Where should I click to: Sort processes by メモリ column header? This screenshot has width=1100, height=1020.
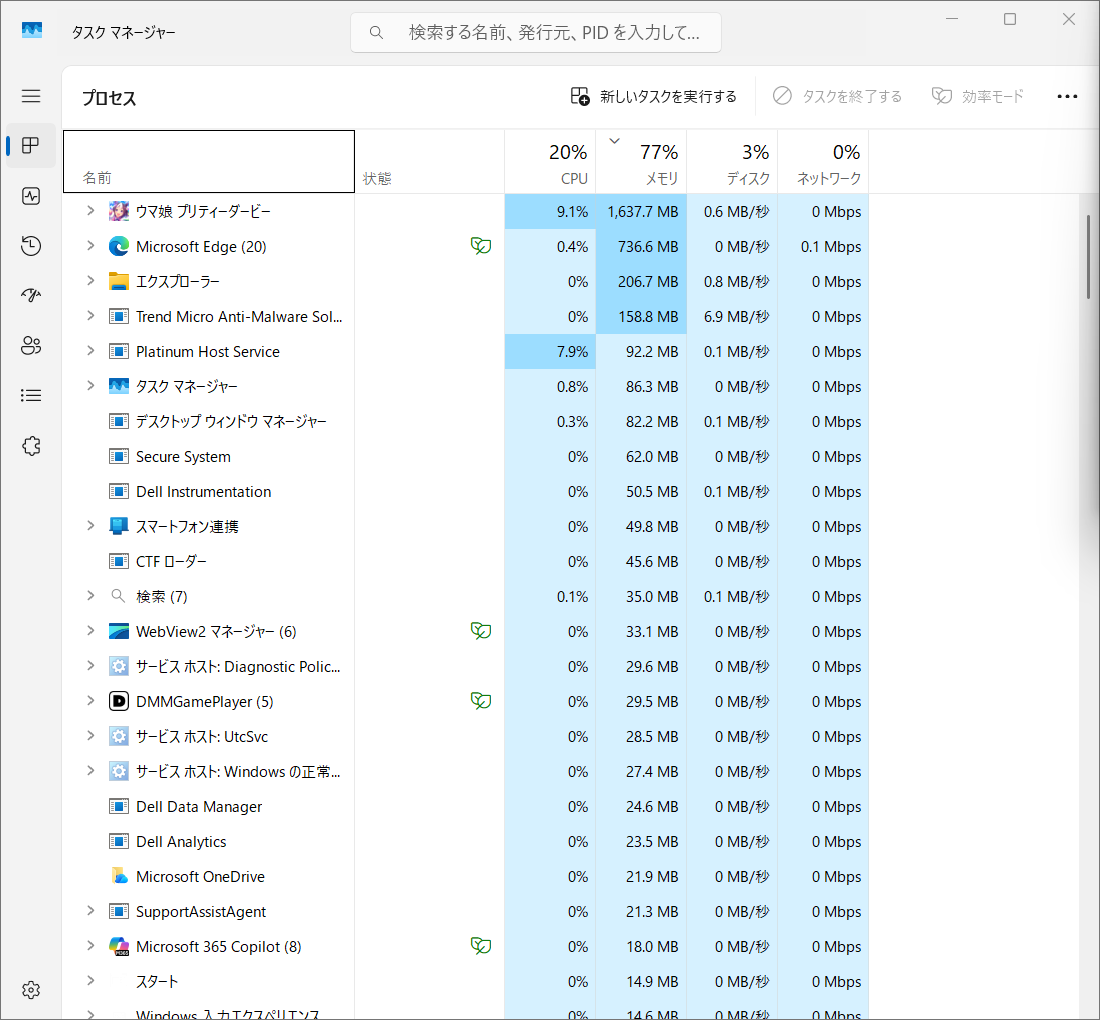(641, 162)
